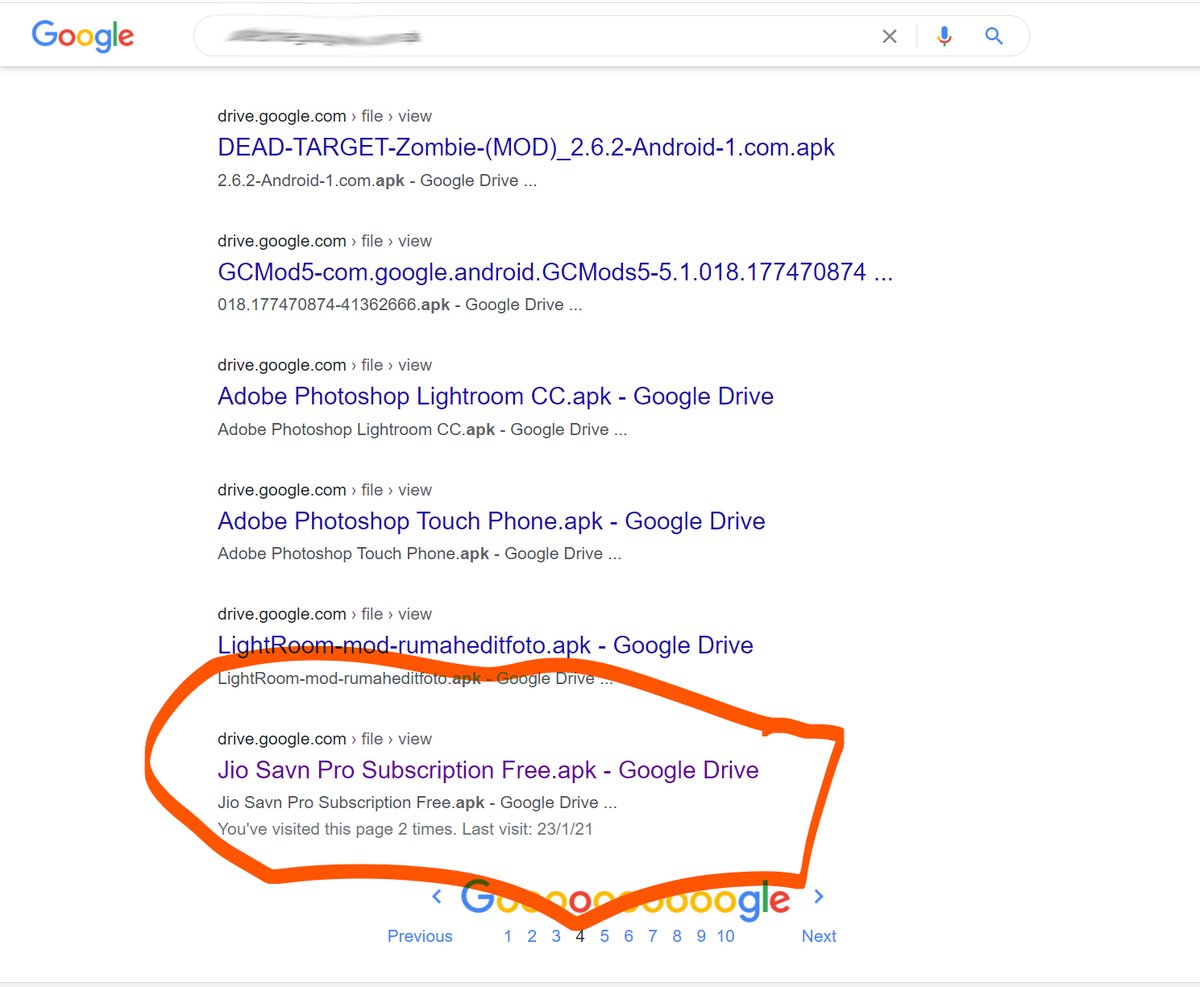Viewport: 1200px width, 987px height.
Task: Open Jio Savn Pro Subscription Free.apk result
Action: pos(488,770)
